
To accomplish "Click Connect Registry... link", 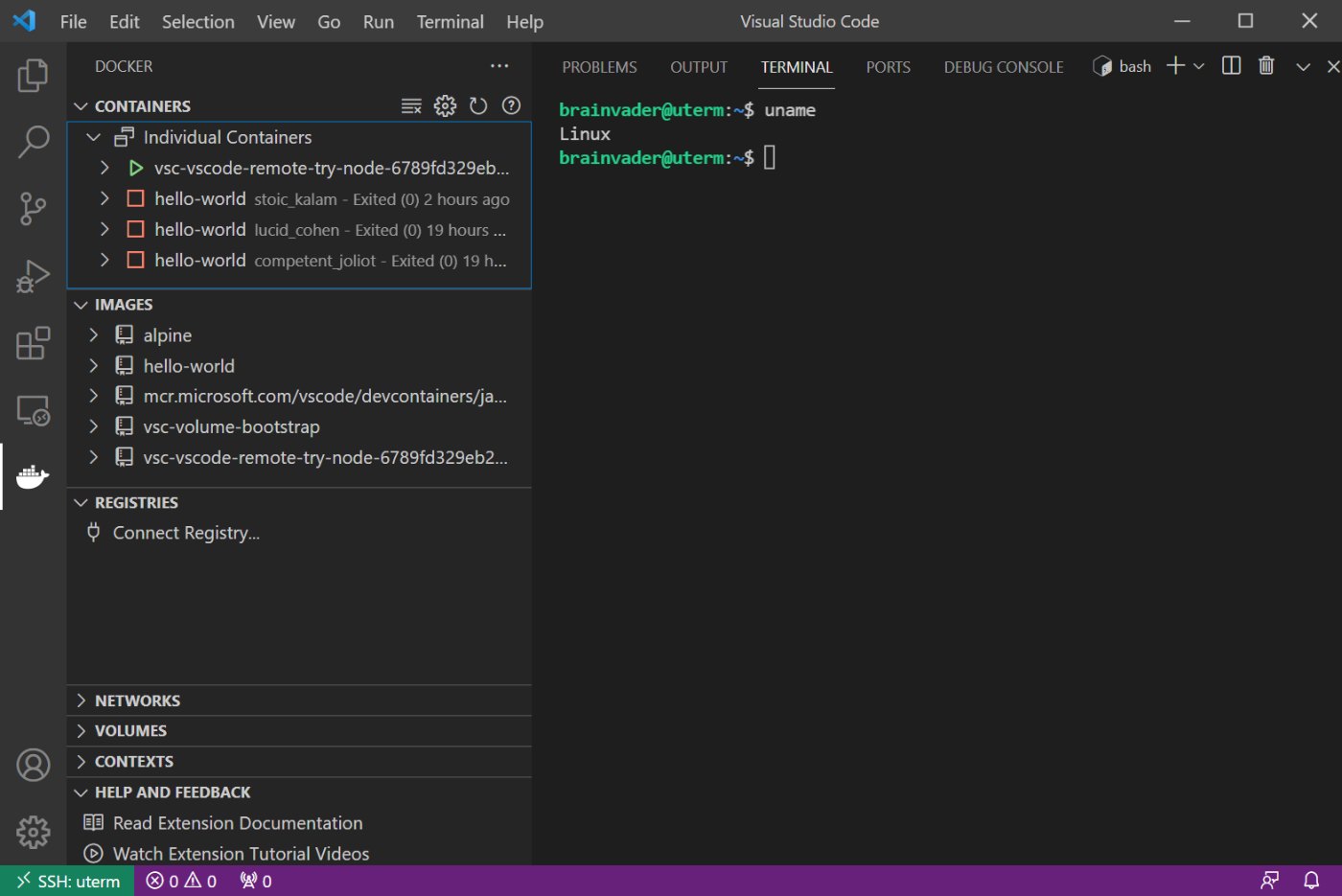I will tap(186, 533).
